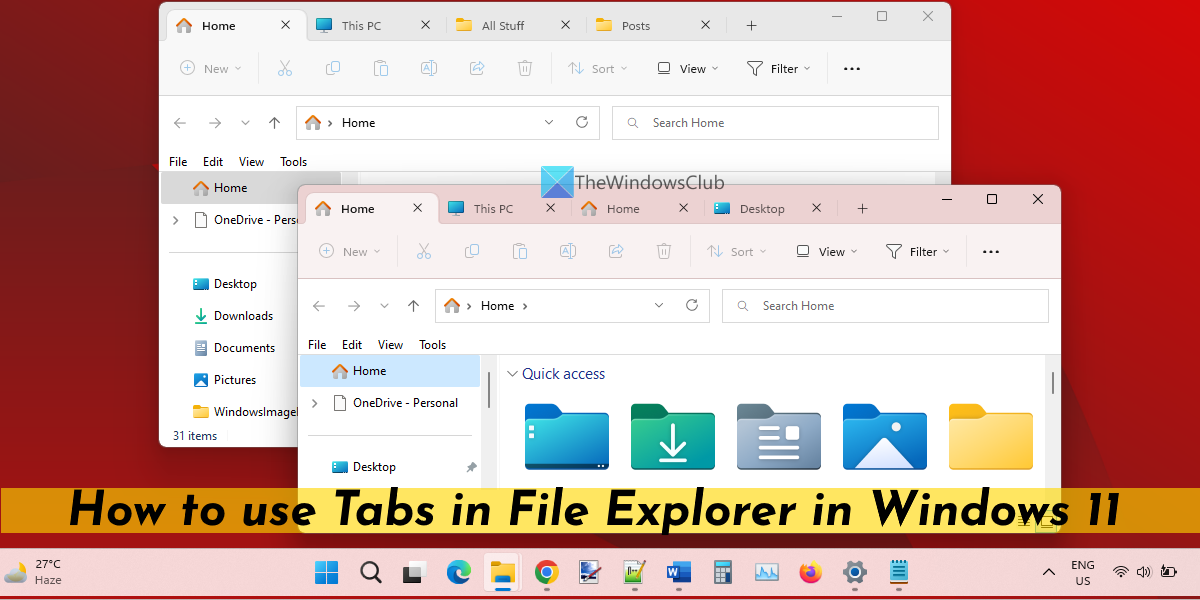1200x600 pixels.
Task: Click the Delete trash icon
Action: [x=664, y=251]
